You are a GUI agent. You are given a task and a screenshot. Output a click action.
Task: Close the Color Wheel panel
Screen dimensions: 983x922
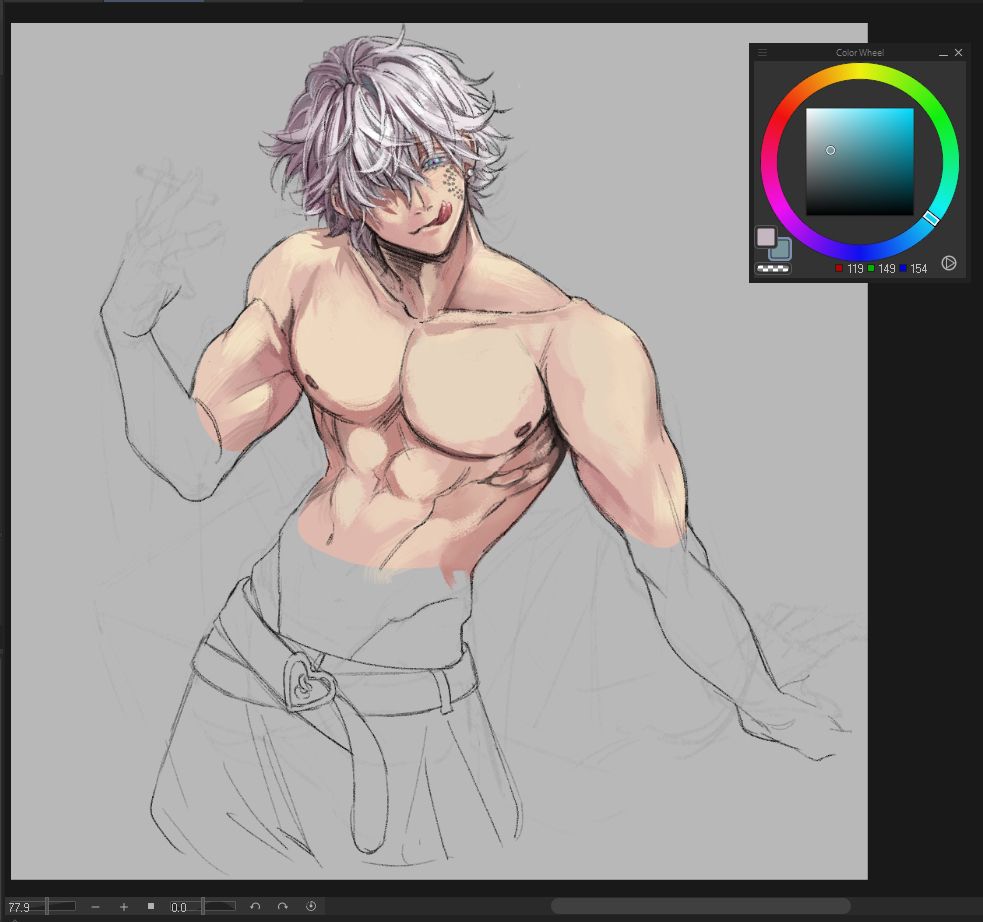point(959,53)
